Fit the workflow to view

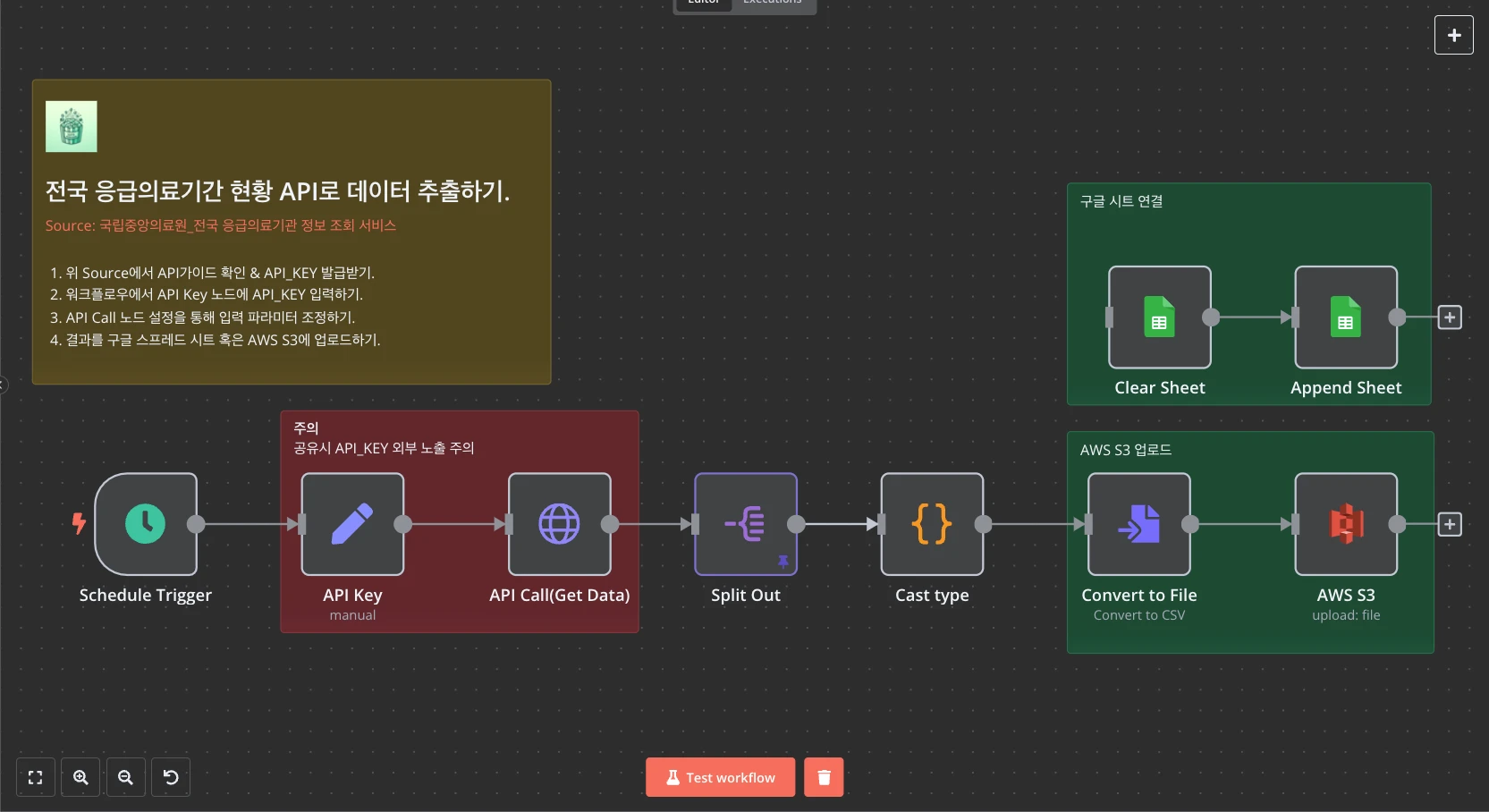pyautogui.click(x=36, y=777)
